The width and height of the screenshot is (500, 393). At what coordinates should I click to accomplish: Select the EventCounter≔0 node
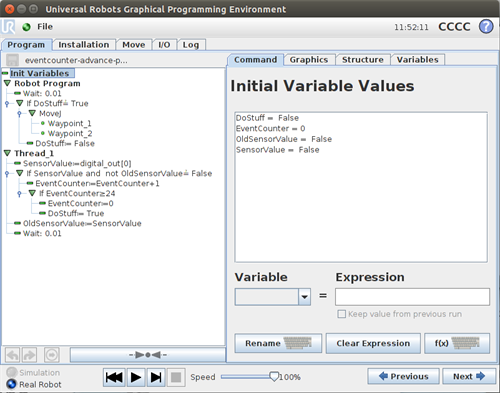[80, 203]
